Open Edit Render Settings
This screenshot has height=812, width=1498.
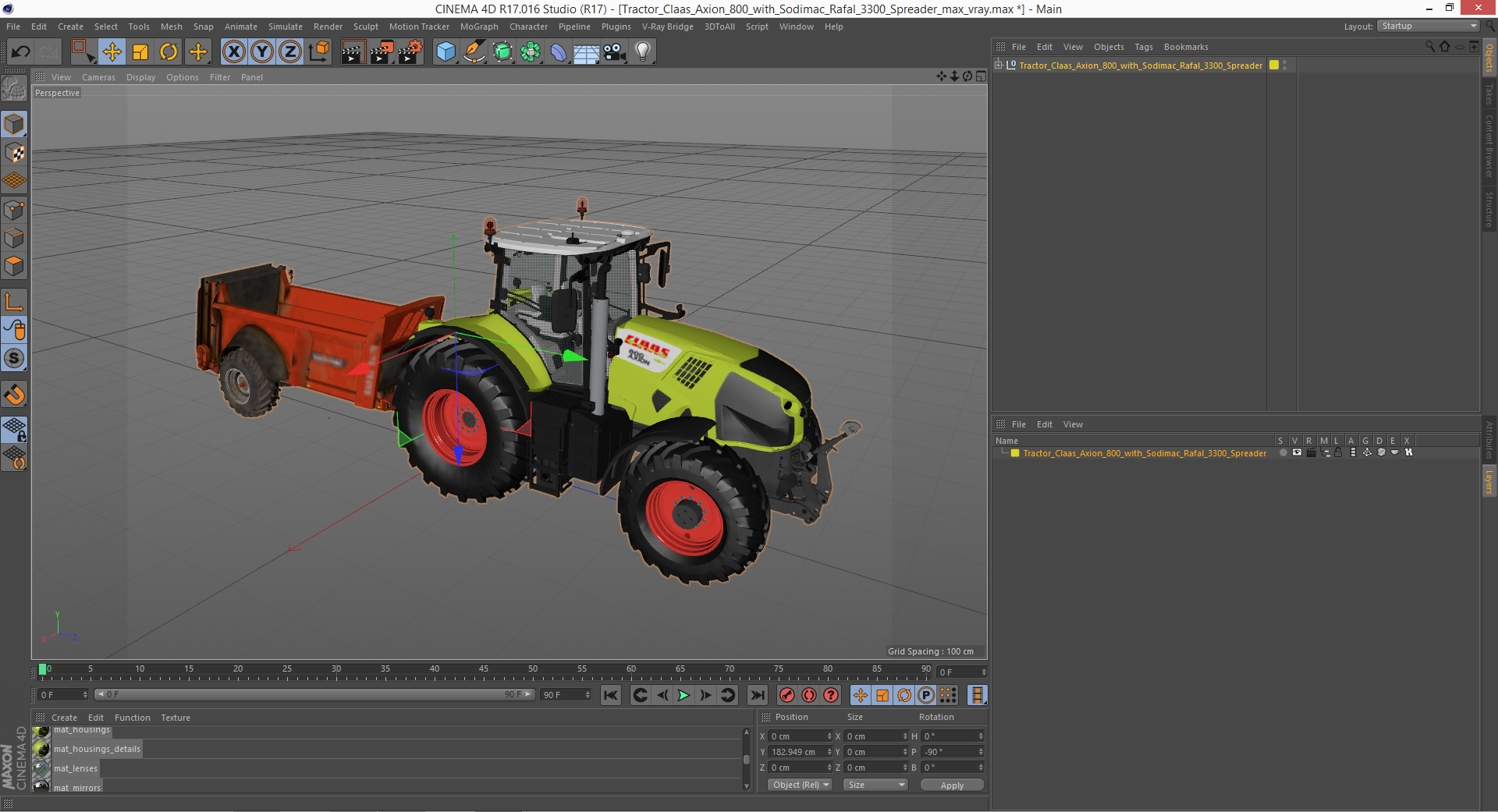[410, 52]
